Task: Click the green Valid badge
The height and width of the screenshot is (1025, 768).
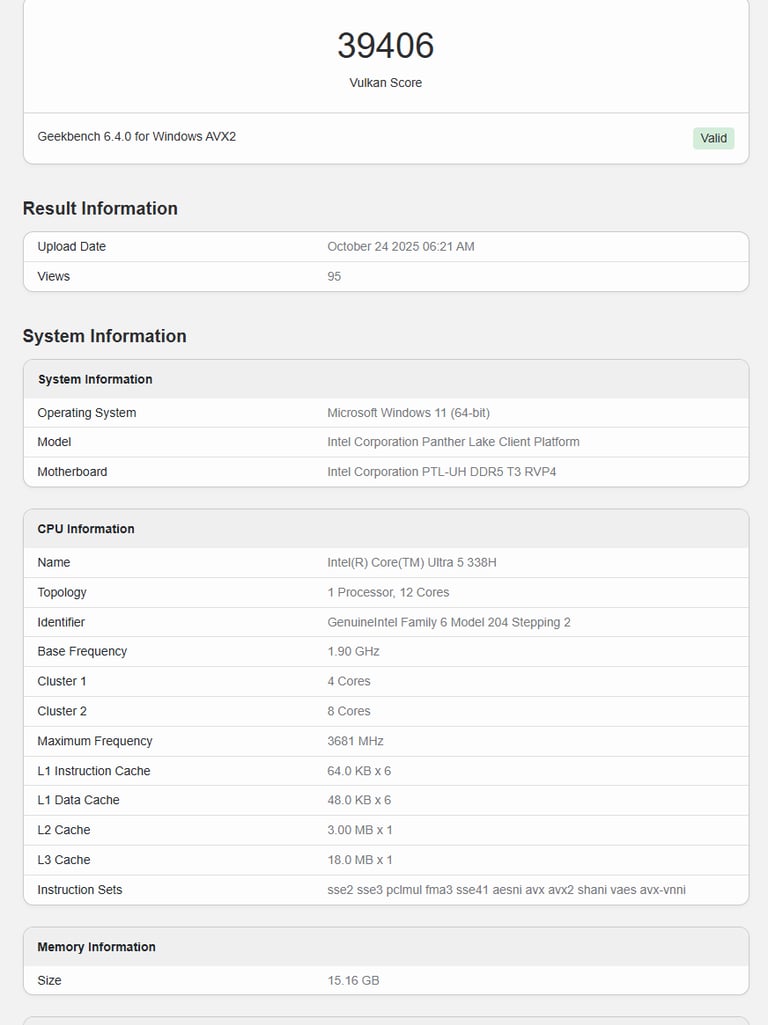Action: pos(713,138)
